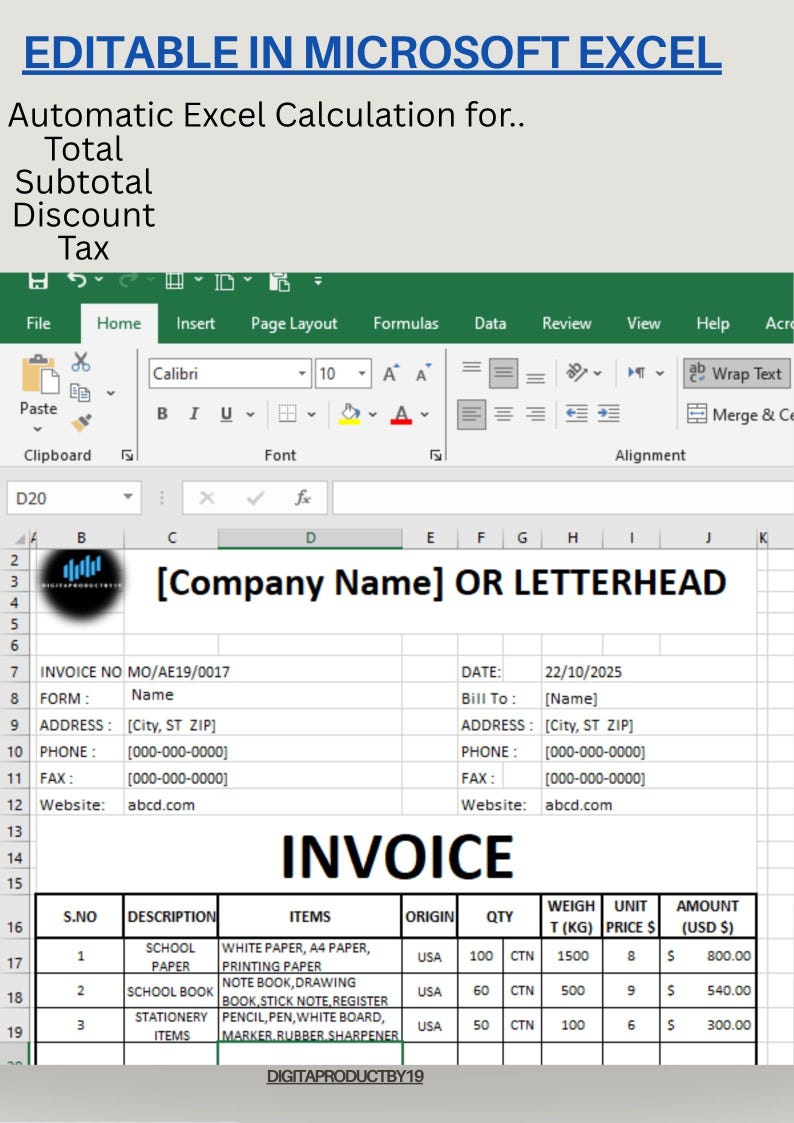This screenshot has width=794, height=1123.
Task: Click the Cut scissors icon
Action: (x=81, y=362)
